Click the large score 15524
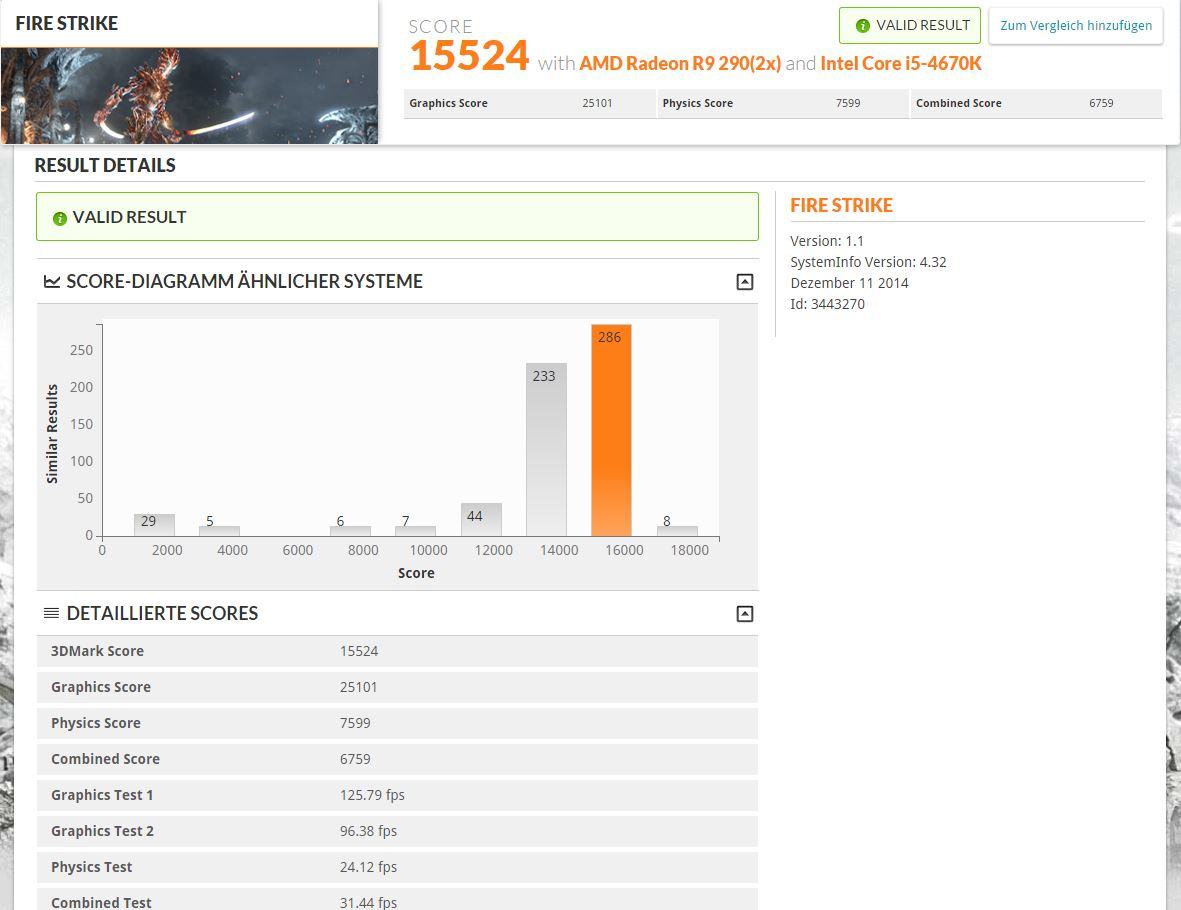The image size is (1181, 910). click(x=469, y=56)
